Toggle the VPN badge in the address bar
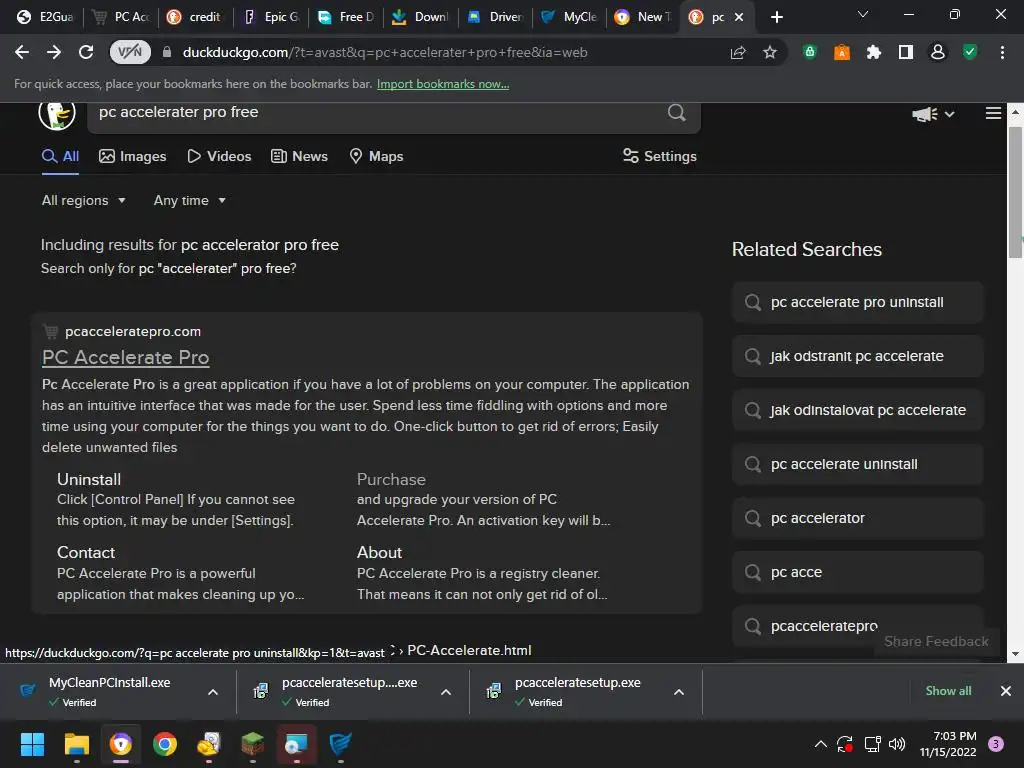The image size is (1024, 768). click(130, 52)
